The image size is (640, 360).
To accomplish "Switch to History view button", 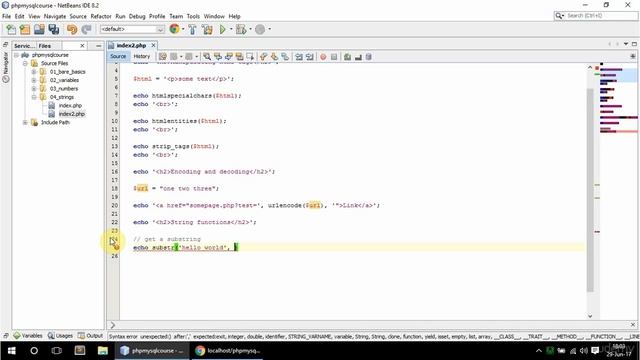I will tap(142, 56).
